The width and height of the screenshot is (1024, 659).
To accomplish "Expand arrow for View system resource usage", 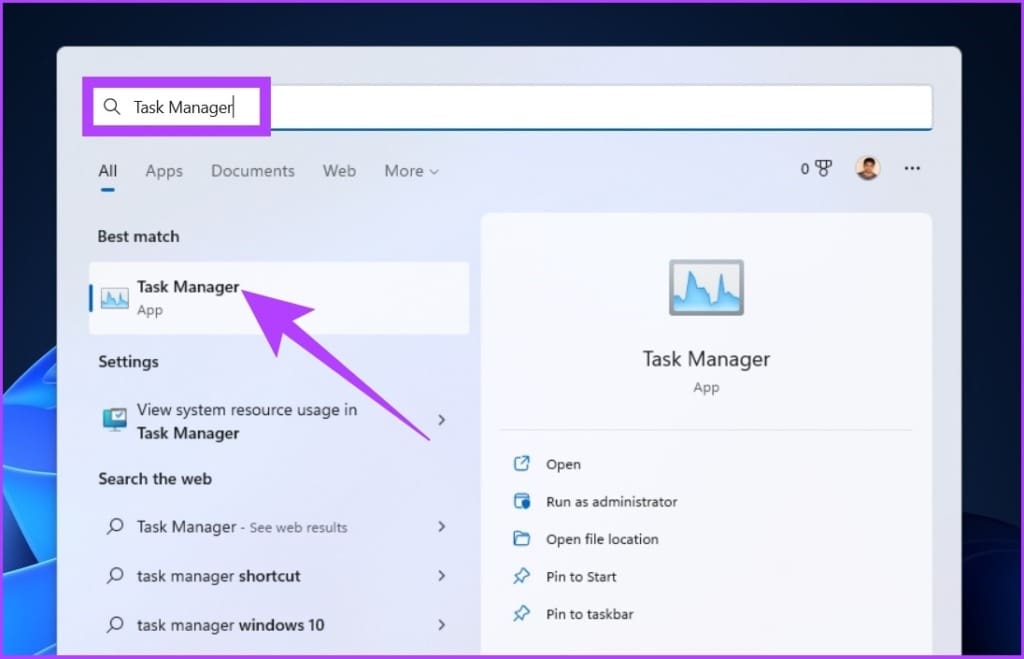I will pos(442,420).
